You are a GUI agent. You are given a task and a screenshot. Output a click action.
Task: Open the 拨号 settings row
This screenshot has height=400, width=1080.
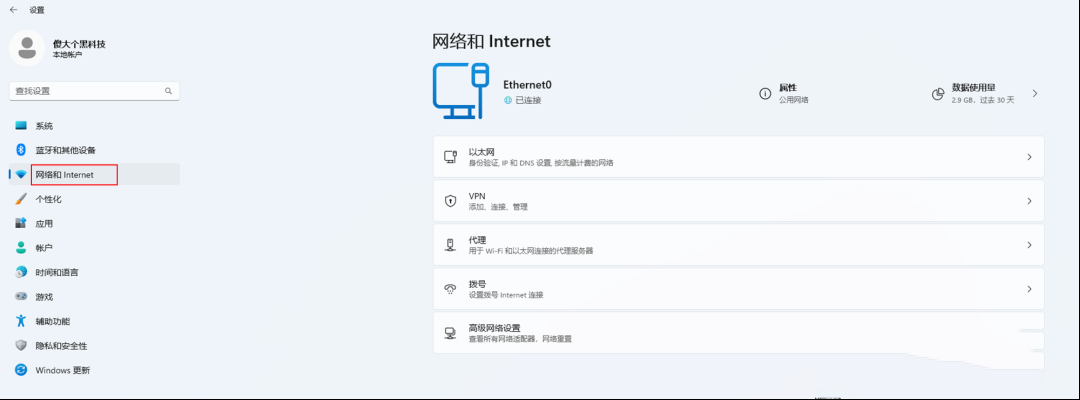tap(738, 289)
